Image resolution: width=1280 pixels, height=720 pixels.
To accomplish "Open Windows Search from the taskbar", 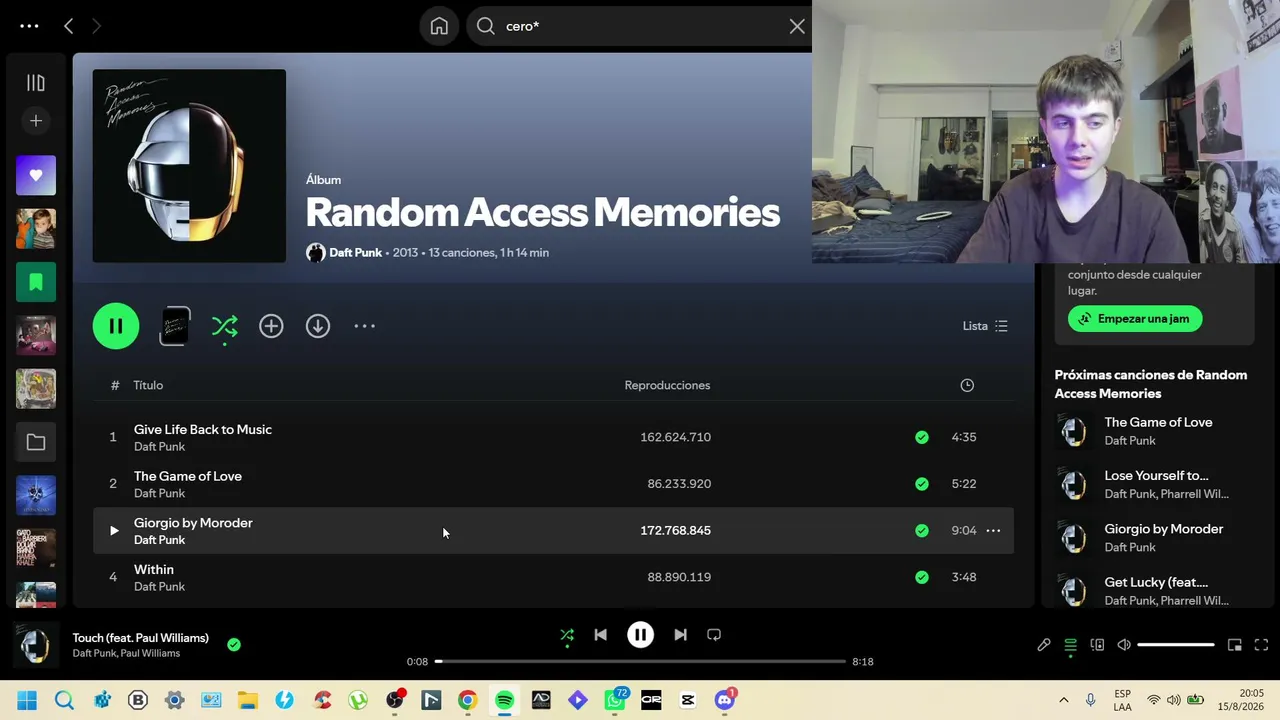I will (64, 701).
